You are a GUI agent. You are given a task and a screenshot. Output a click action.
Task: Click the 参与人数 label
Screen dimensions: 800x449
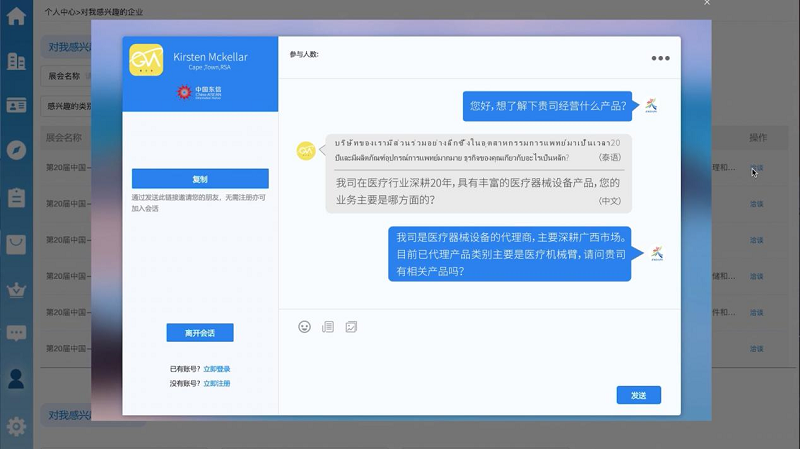pyautogui.click(x=304, y=54)
